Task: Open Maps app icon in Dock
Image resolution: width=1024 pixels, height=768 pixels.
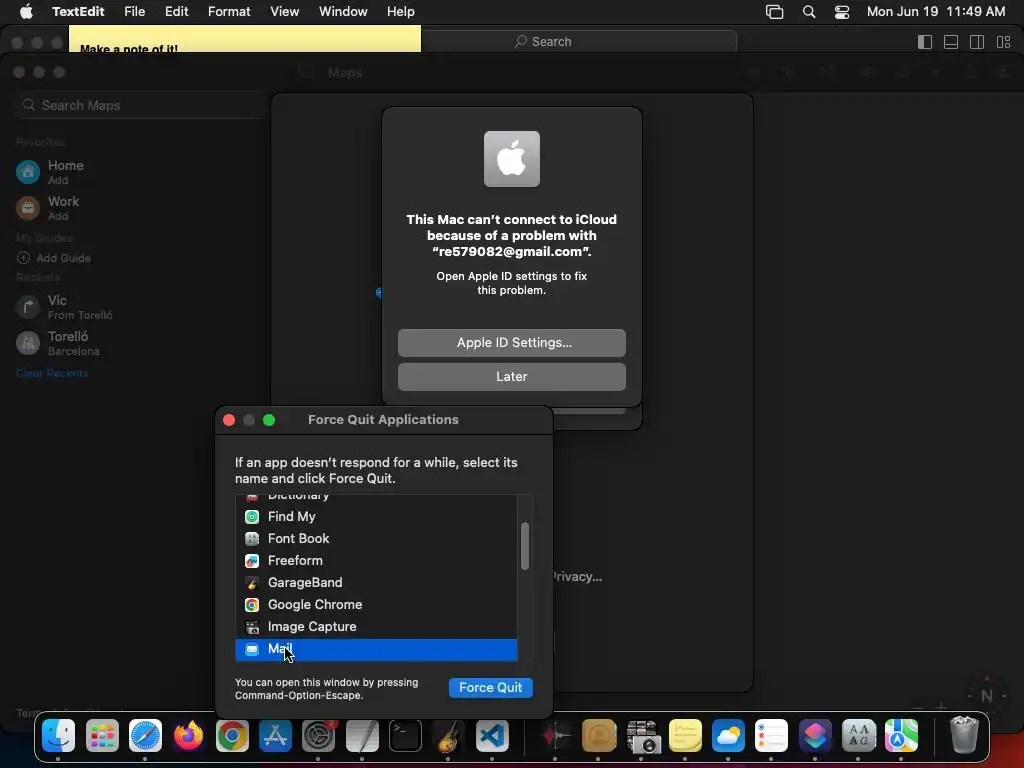Action: 901,736
